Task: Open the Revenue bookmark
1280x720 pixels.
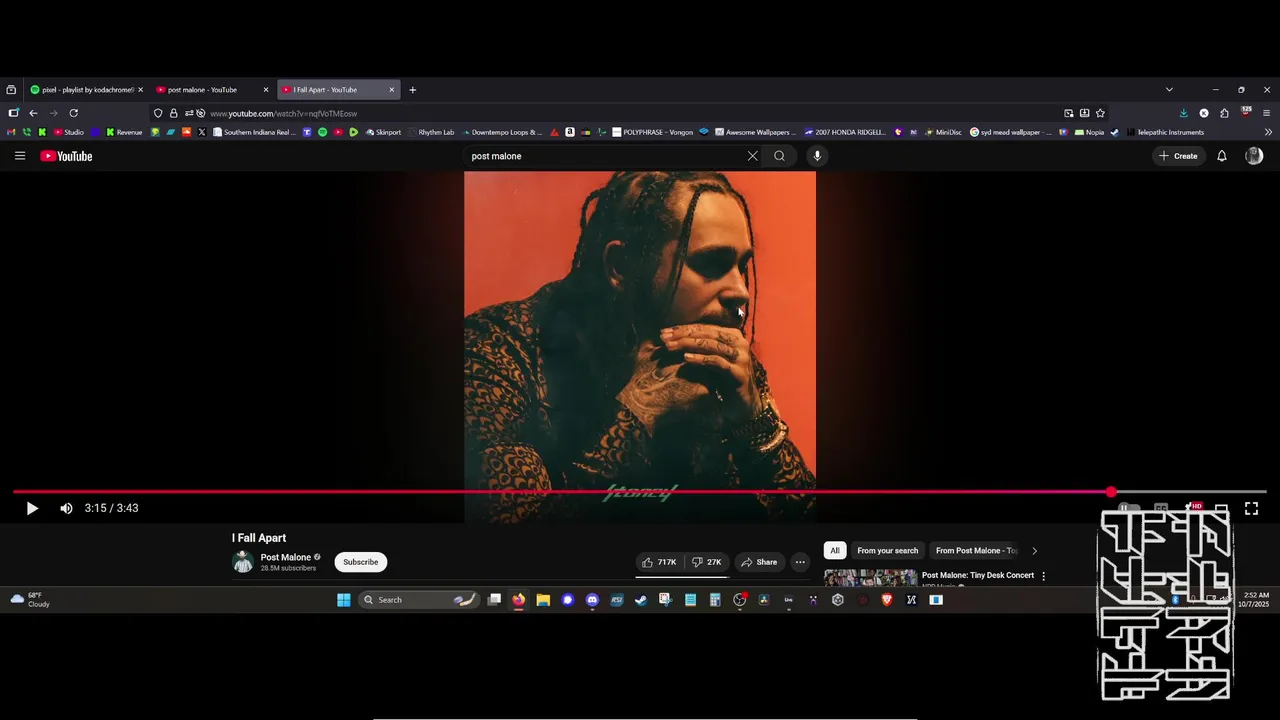Action: coord(124,132)
